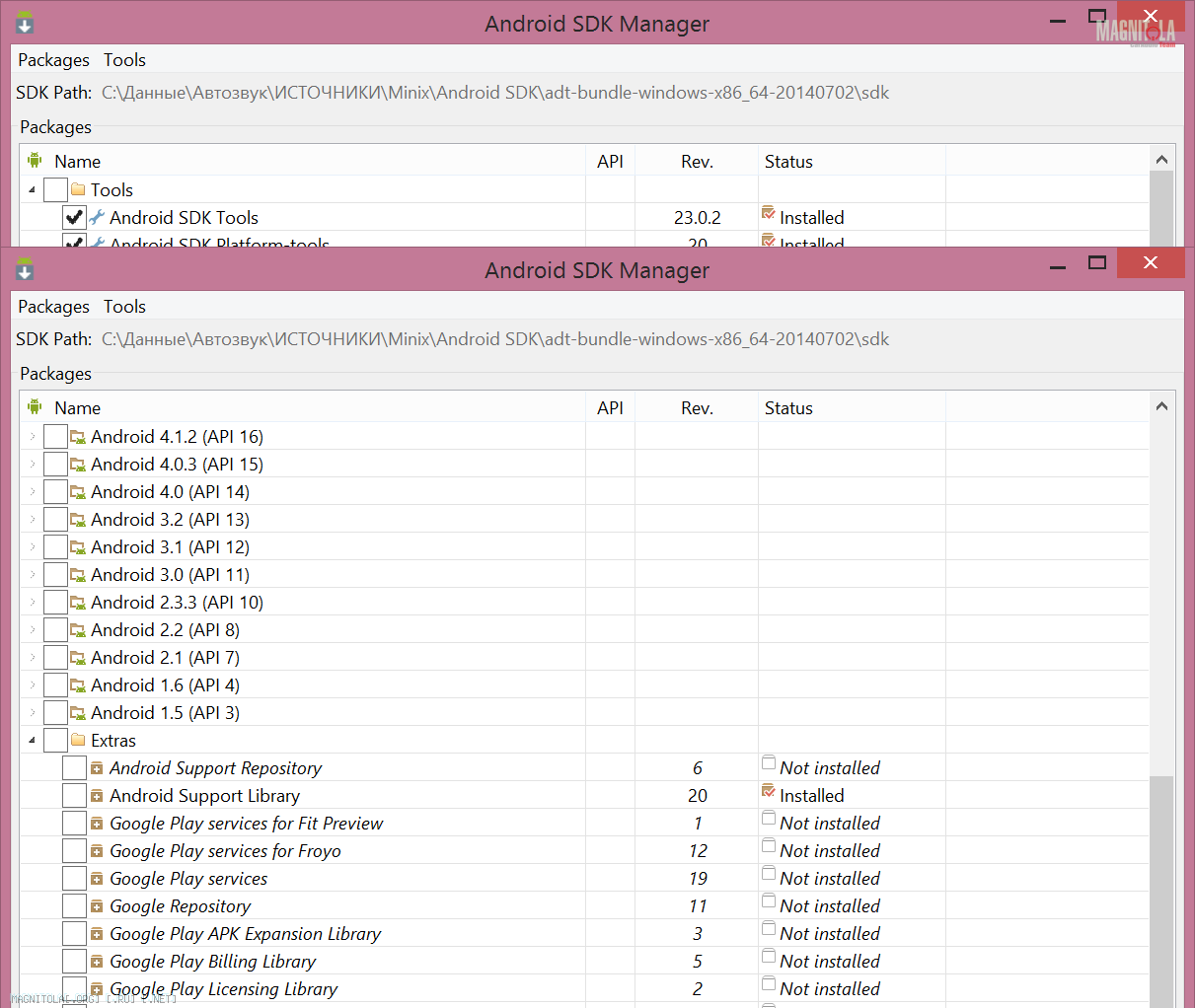Collapse the Tools group in back window
This screenshot has width=1195, height=1008.
point(33,190)
